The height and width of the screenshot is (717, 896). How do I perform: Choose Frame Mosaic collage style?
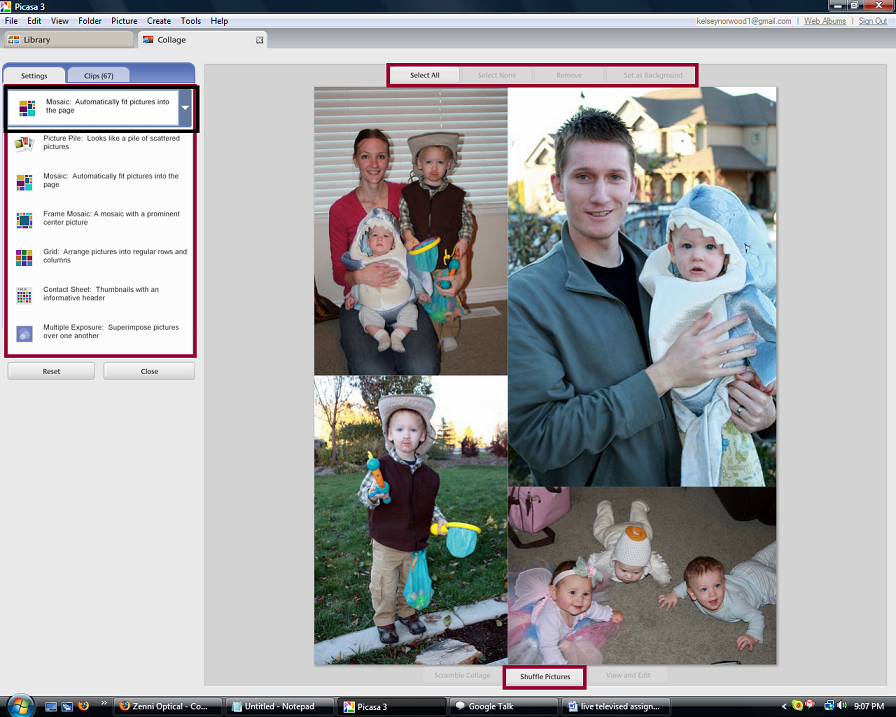(x=101, y=218)
